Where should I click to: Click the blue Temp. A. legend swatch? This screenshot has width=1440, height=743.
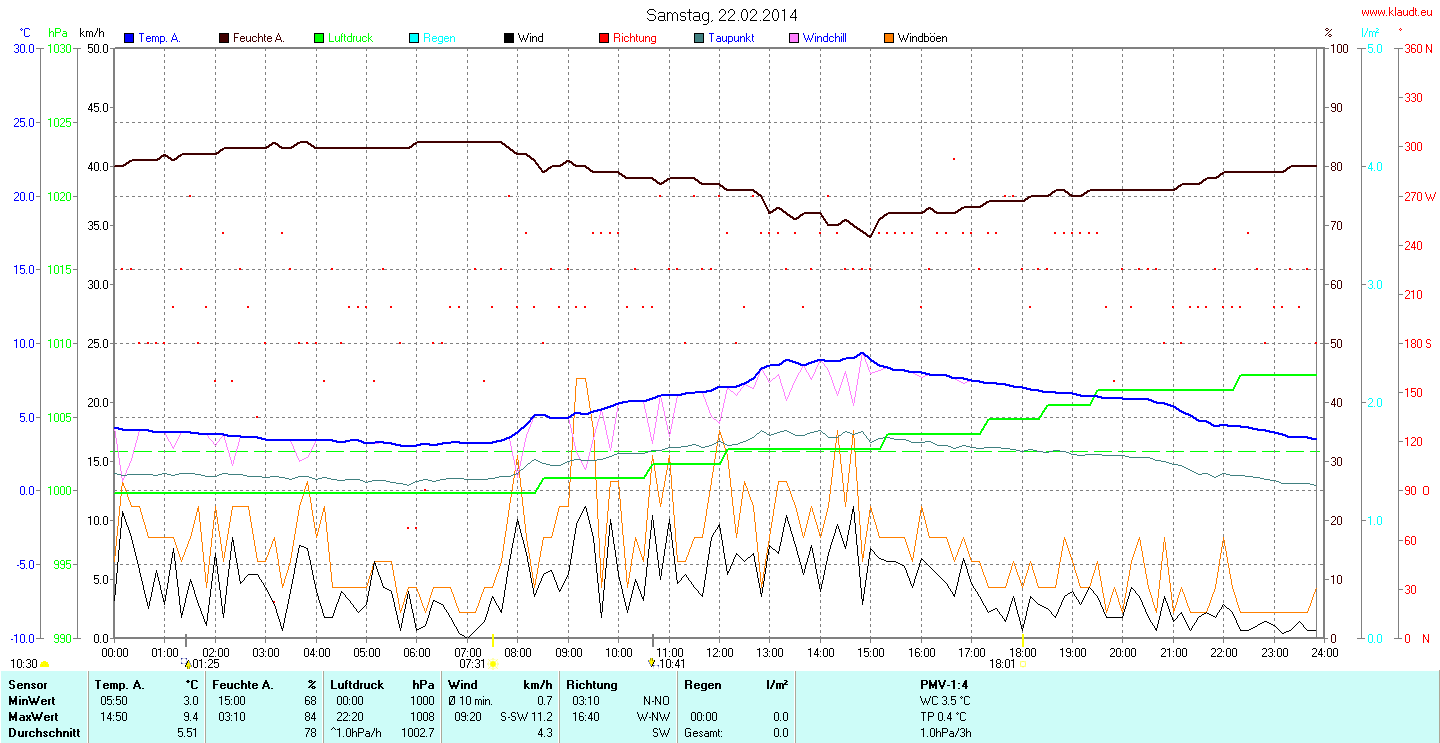coord(129,38)
